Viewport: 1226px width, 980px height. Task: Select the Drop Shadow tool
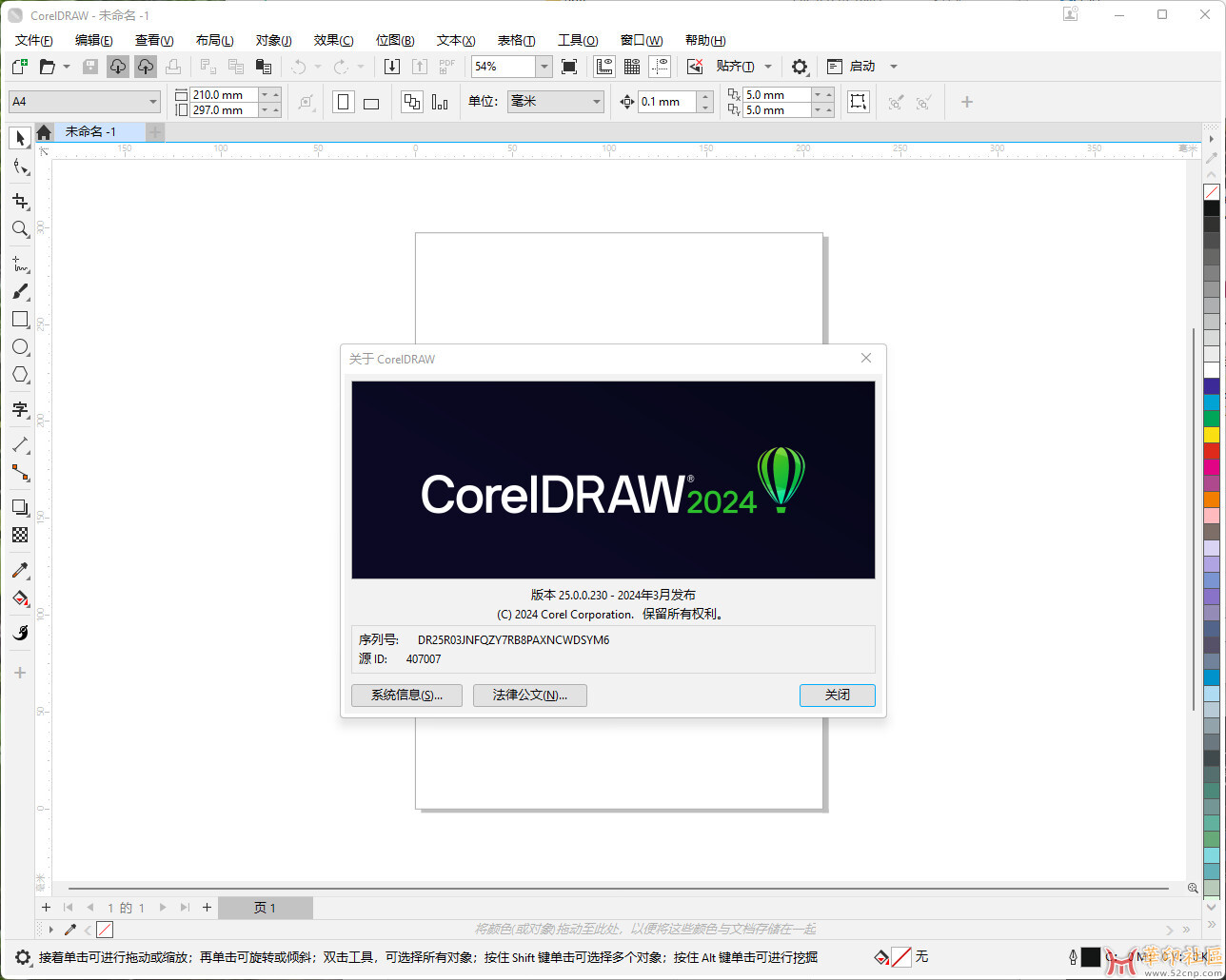[20, 507]
